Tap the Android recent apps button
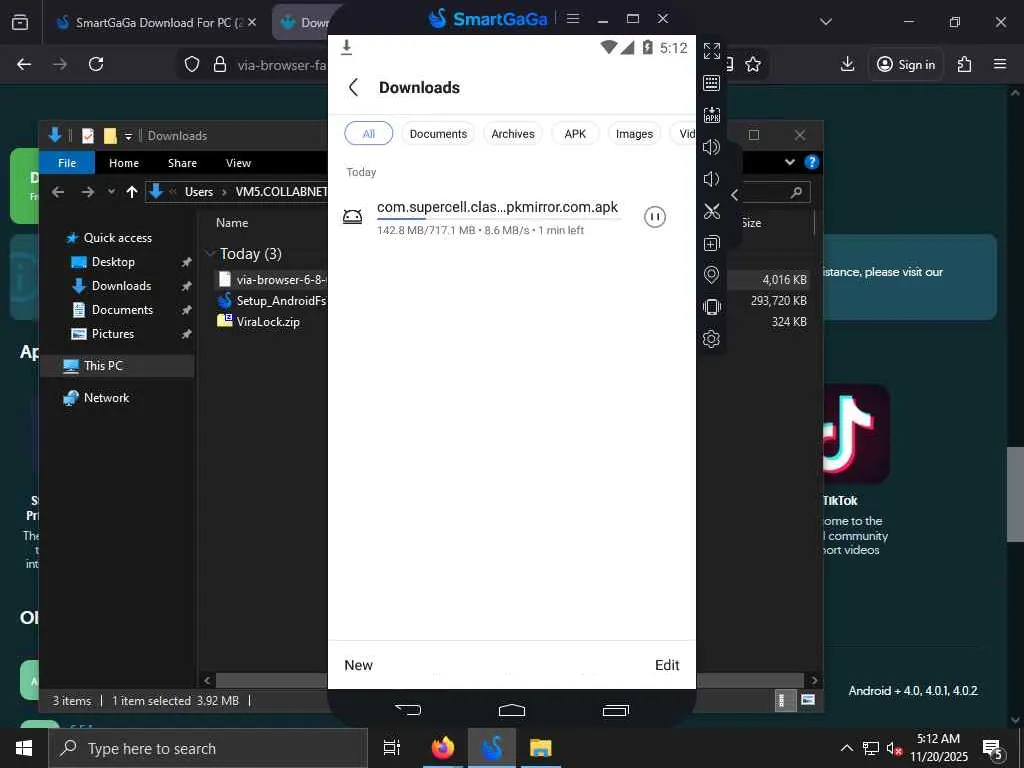The width and height of the screenshot is (1024, 768). [x=615, y=710]
